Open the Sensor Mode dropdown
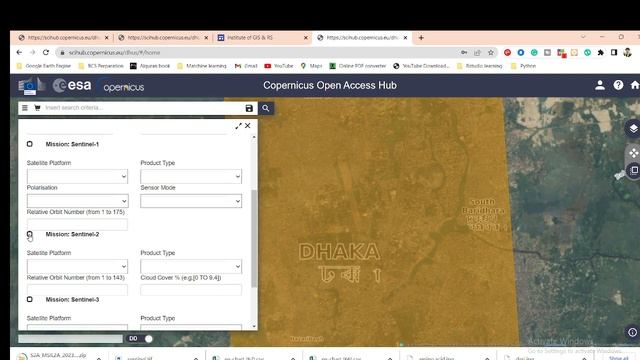The width and height of the screenshot is (640, 360). 191,201
